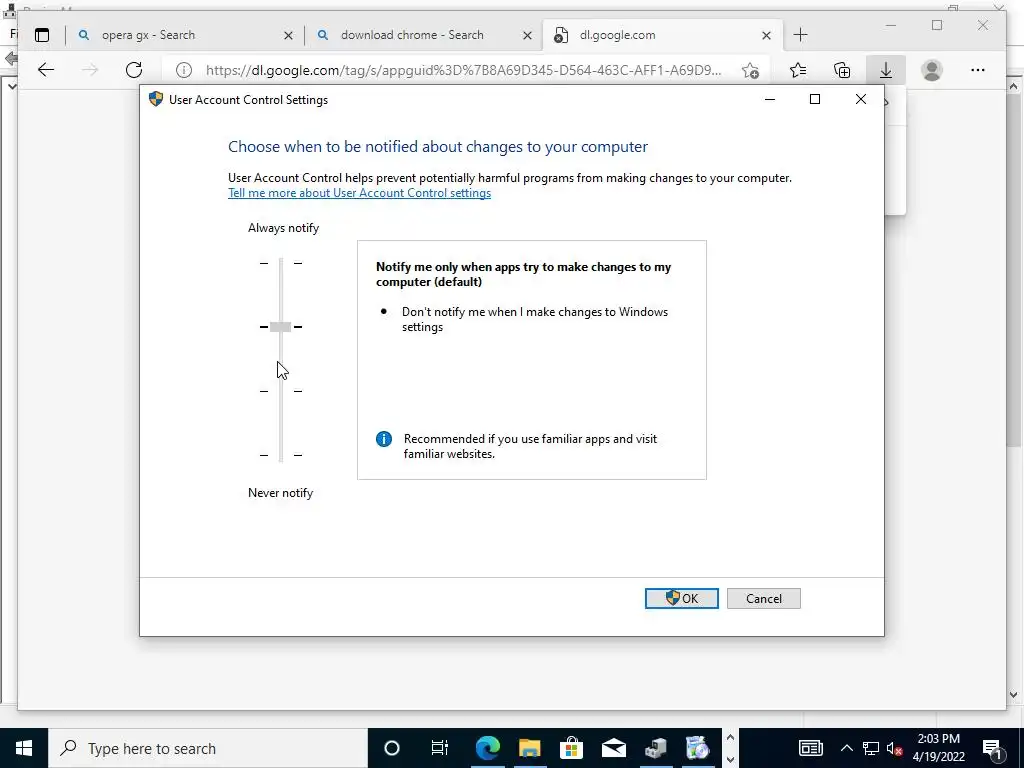Open Microsoft Store from the taskbar

571,748
